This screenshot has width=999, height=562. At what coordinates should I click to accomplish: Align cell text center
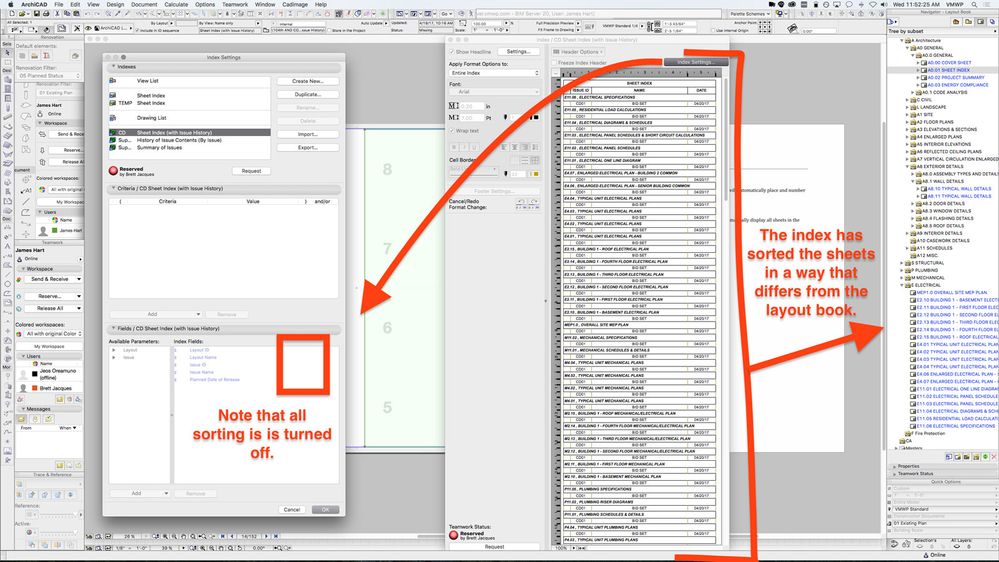click(515, 147)
